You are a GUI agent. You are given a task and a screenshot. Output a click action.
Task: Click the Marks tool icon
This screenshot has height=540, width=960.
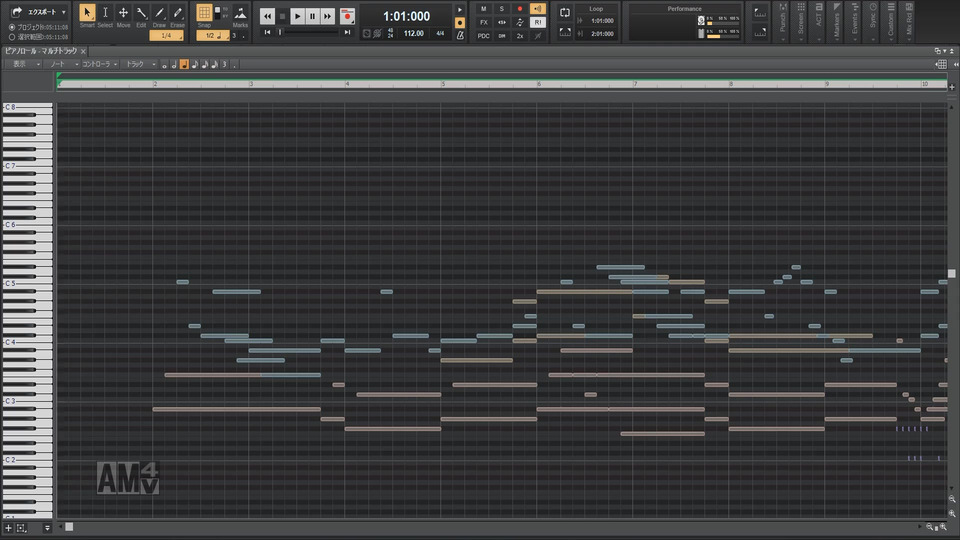[240, 14]
